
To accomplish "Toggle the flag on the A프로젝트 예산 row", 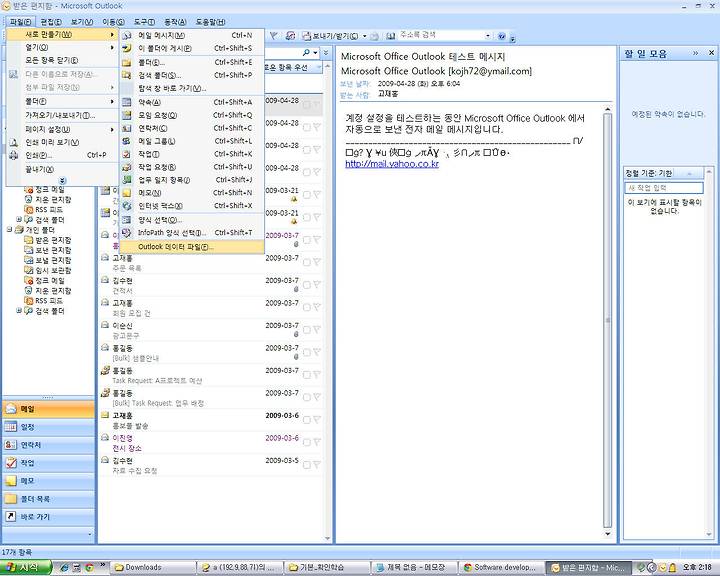I will tap(316, 375).
